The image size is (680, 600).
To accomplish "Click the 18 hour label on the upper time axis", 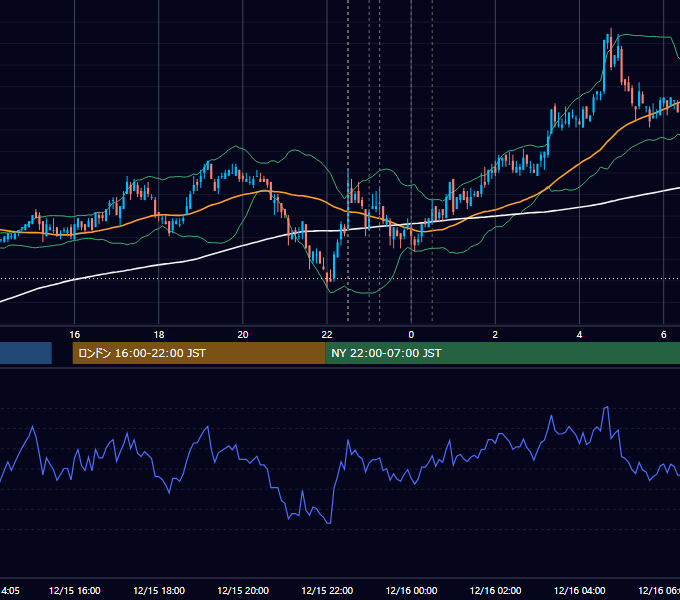I will [x=159, y=334].
